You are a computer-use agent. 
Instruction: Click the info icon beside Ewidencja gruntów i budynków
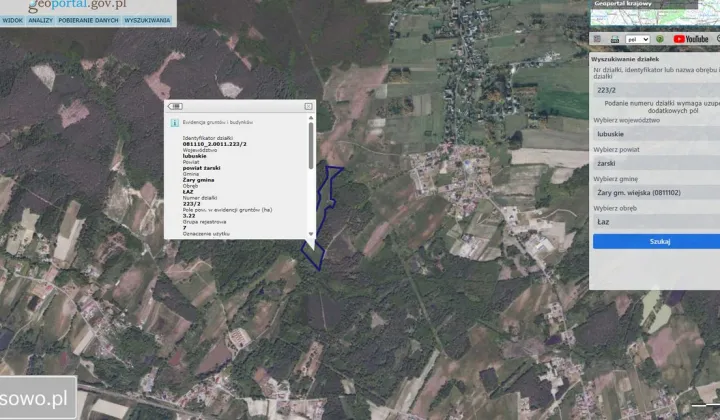pyautogui.click(x=174, y=123)
